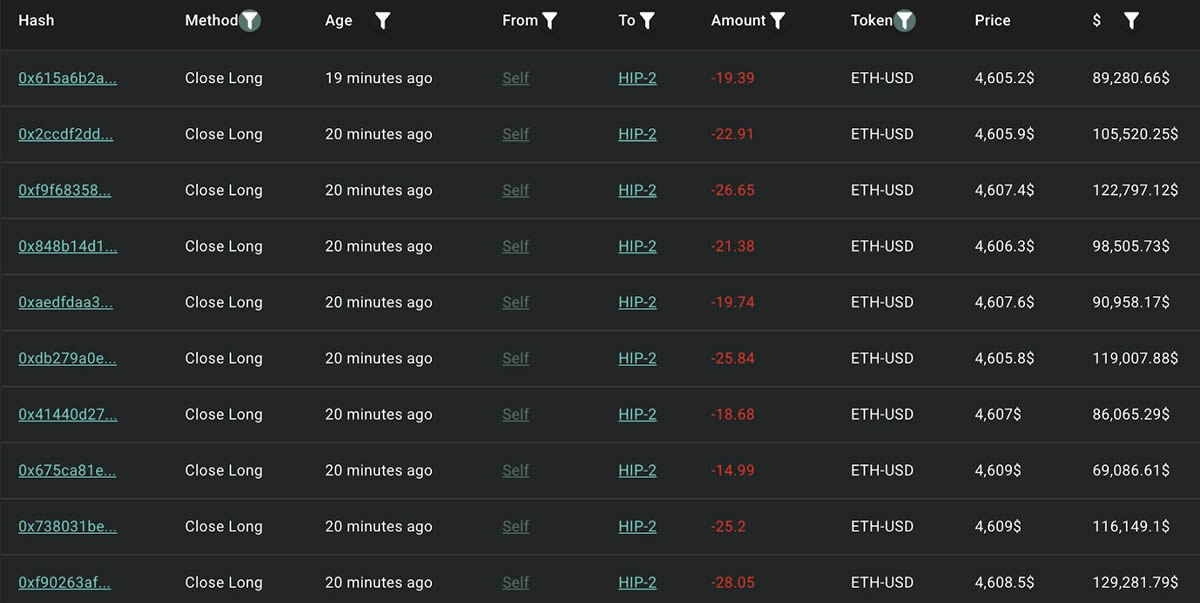
Task: Click the Self link in the 0xaedfdaa3 row
Action: click(x=516, y=302)
